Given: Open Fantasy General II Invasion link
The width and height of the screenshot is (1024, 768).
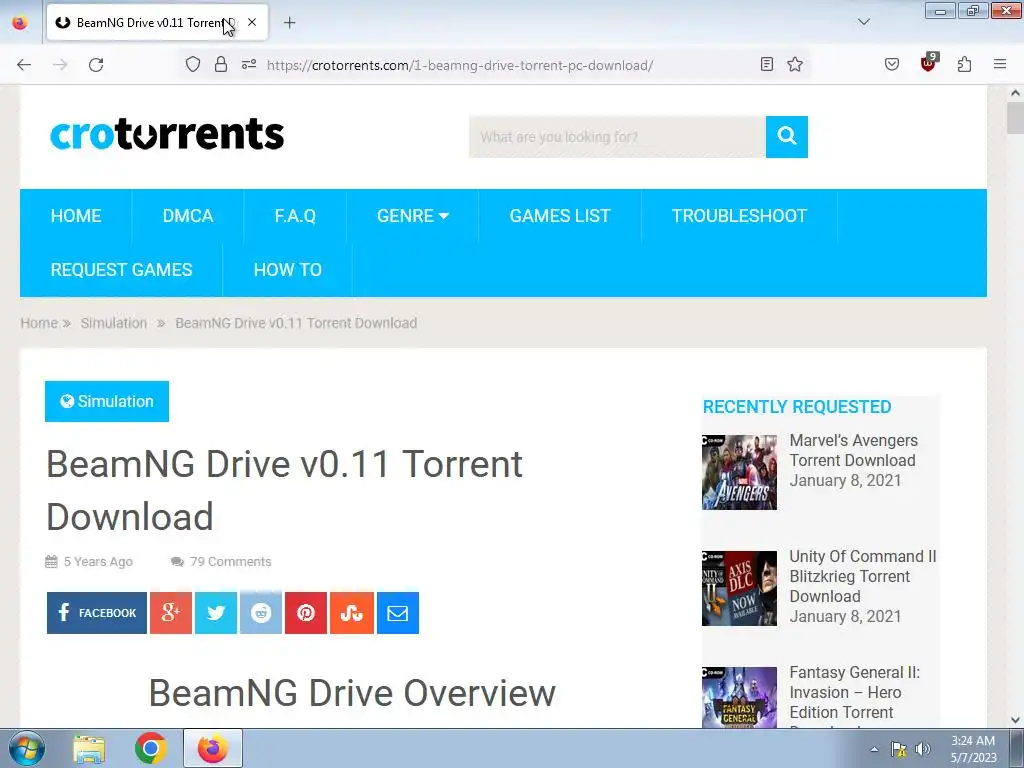Looking at the screenshot, I should pos(854,692).
